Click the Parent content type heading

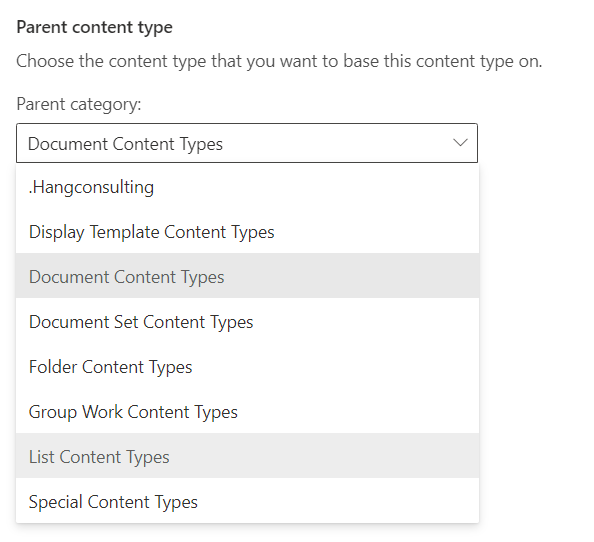coord(94,28)
